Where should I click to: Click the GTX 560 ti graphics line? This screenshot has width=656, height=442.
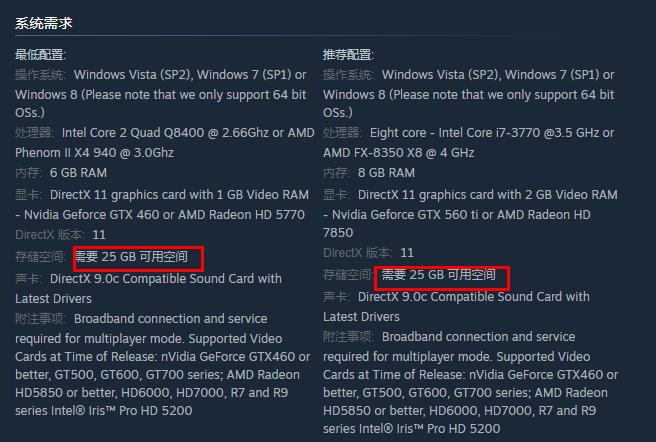[x=456, y=214]
